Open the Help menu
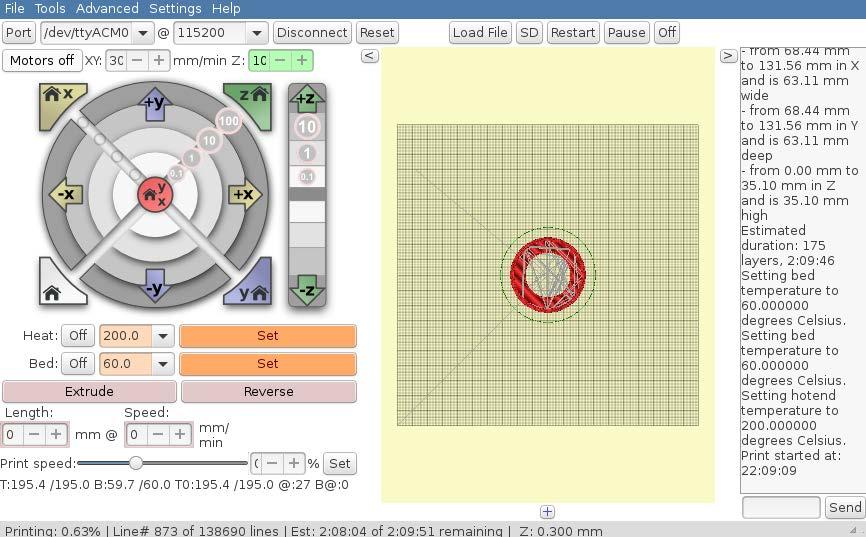Viewport: 866px width, 537px height. [226, 9]
